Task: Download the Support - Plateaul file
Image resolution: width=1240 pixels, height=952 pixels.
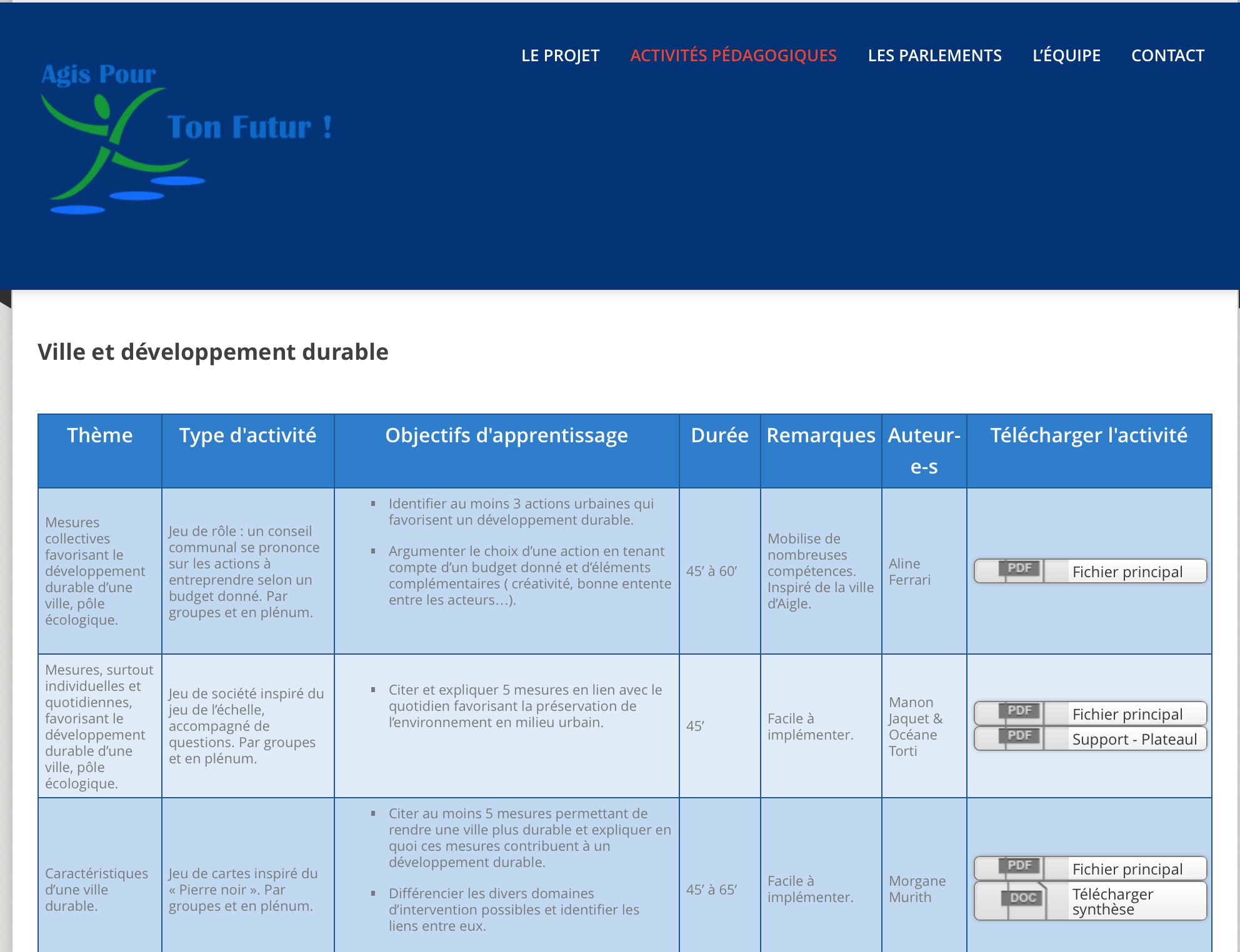Action: [1134, 739]
